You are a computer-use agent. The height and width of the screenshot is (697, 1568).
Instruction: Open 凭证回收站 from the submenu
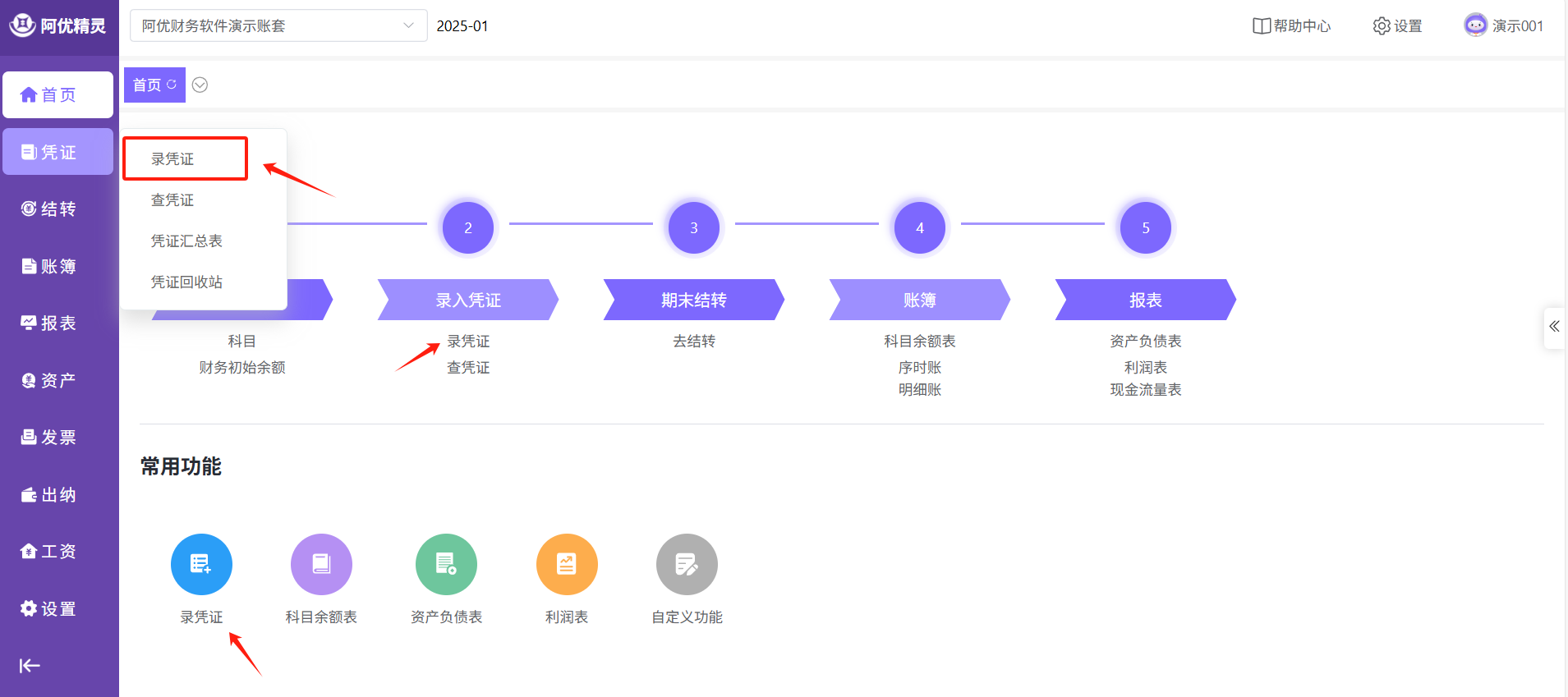186,282
